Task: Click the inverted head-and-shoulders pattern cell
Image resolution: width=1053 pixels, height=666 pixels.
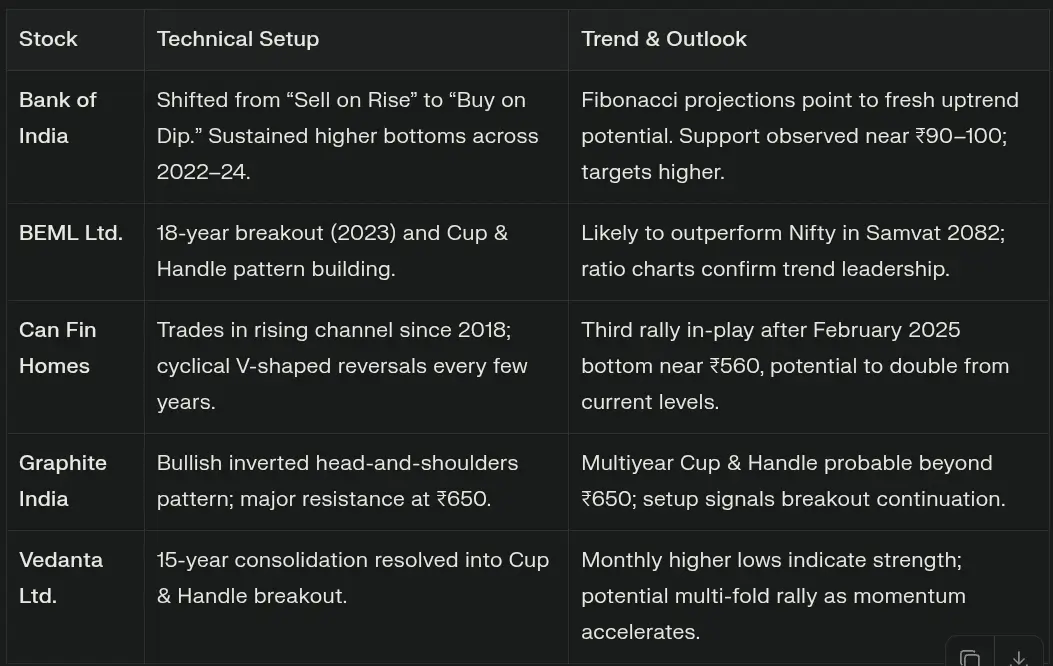Action: click(337, 481)
